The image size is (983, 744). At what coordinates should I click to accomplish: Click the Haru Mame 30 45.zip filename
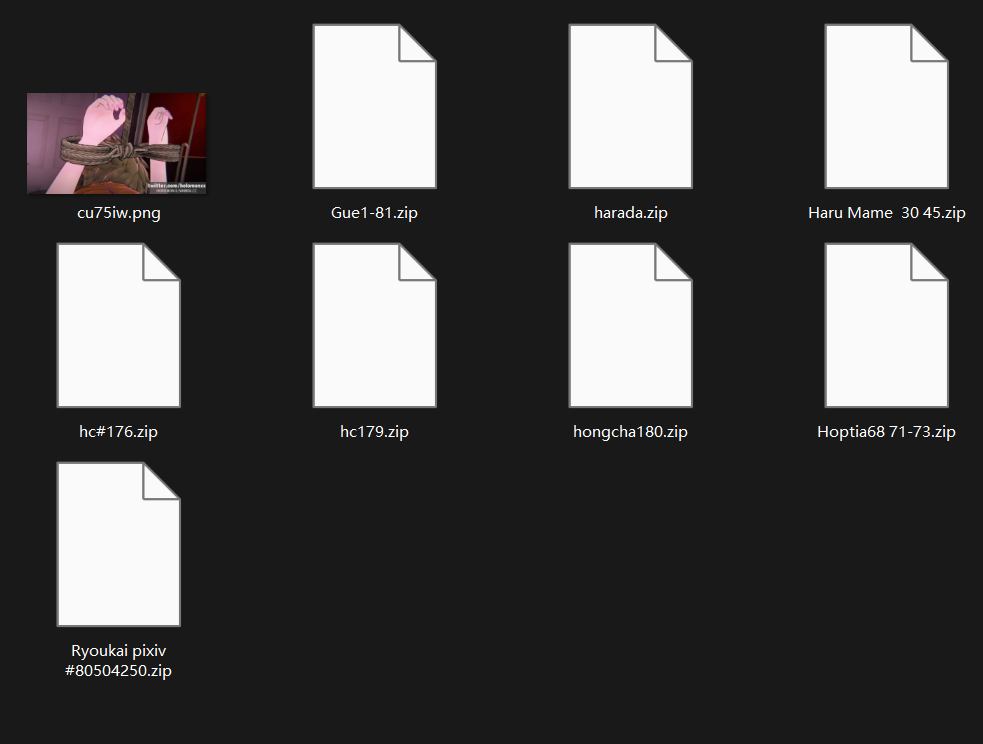[x=886, y=213]
